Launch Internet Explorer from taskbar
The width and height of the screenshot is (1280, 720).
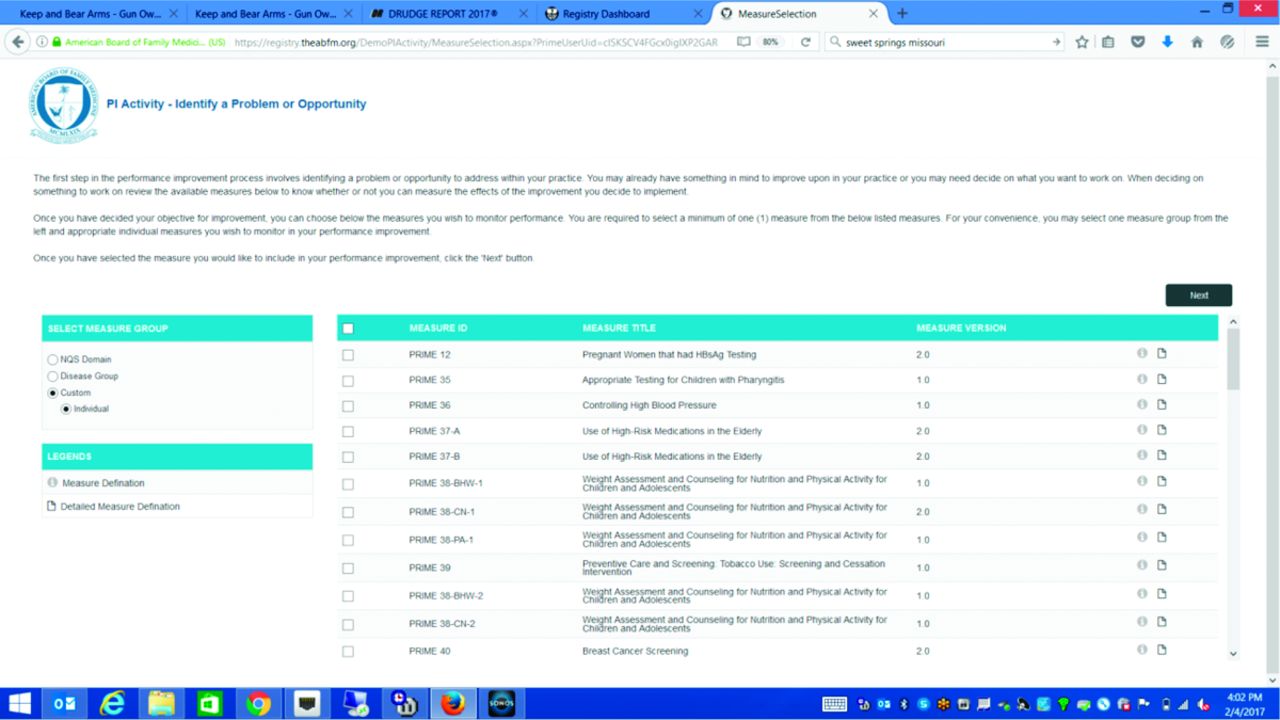[113, 704]
